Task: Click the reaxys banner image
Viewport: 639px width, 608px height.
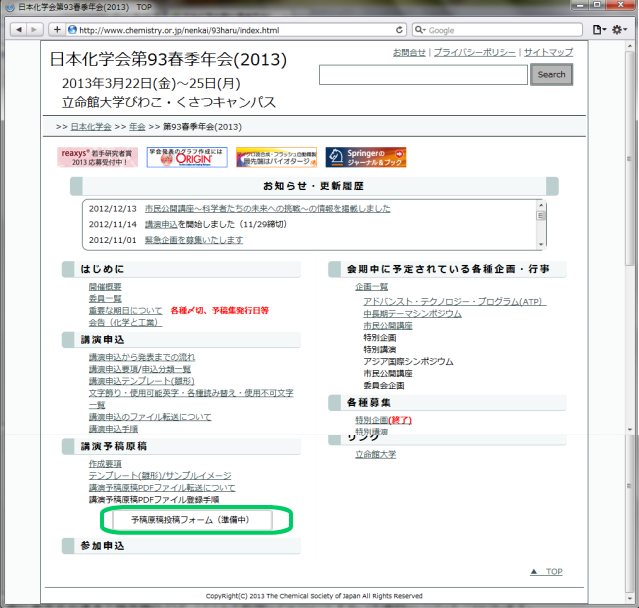Action: coord(97,157)
